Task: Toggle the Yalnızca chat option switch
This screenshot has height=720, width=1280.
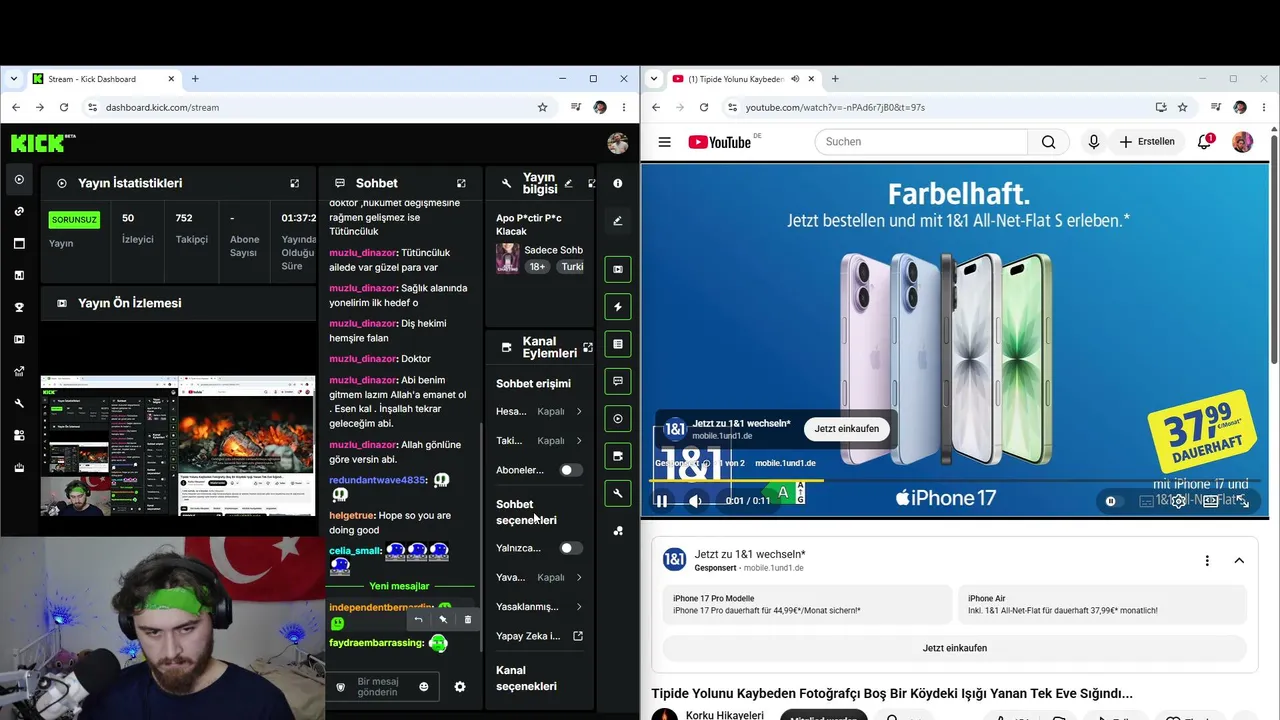Action: point(570,548)
